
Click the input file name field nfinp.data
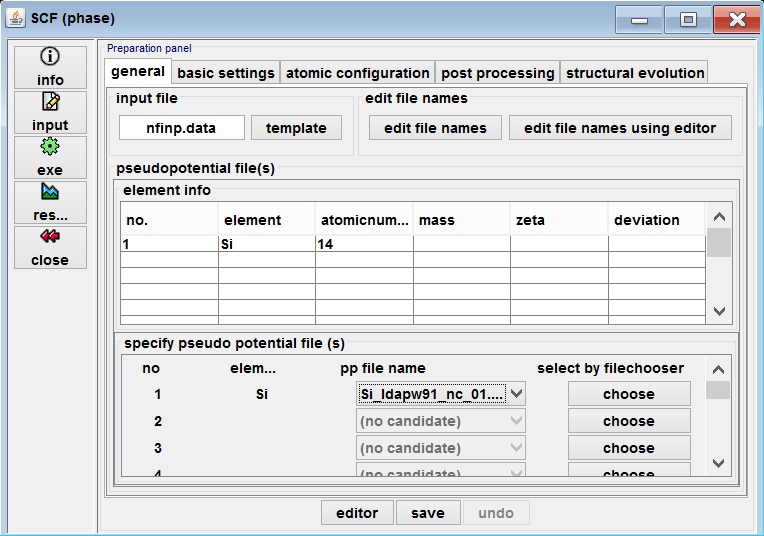click(x=182, y=128)
